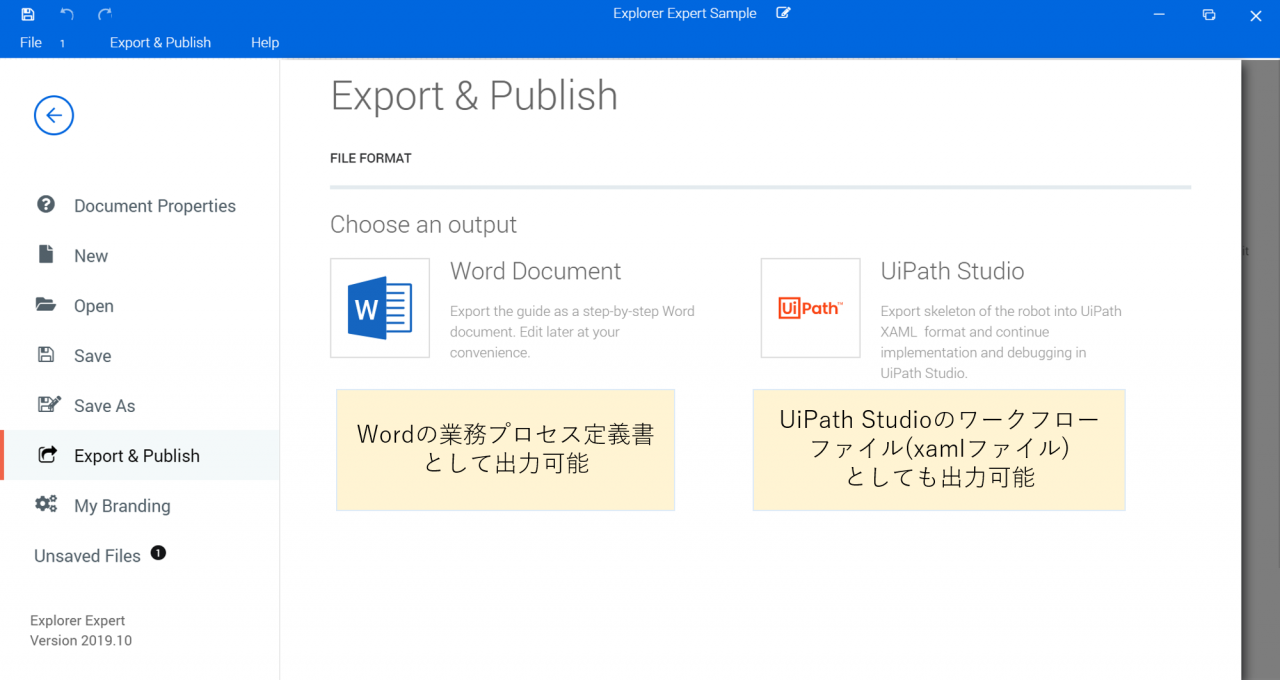
Task: Click the My Branding gears icon
Action: click(46, 504)
